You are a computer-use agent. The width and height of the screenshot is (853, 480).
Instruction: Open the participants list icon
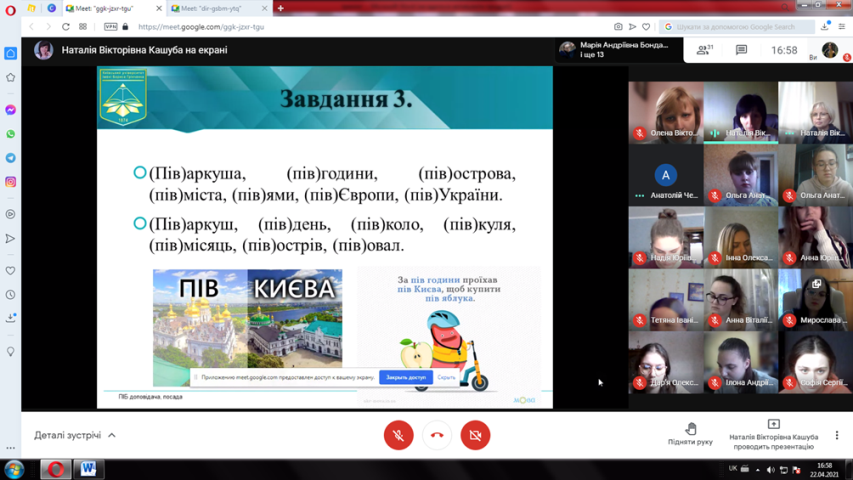tap(704, 50)
